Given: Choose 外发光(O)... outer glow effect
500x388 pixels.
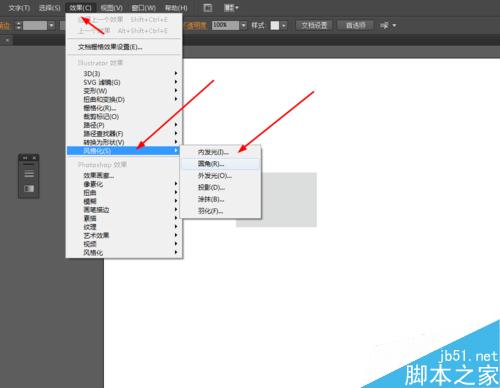Looking at the screenshot, I should 220,176.
